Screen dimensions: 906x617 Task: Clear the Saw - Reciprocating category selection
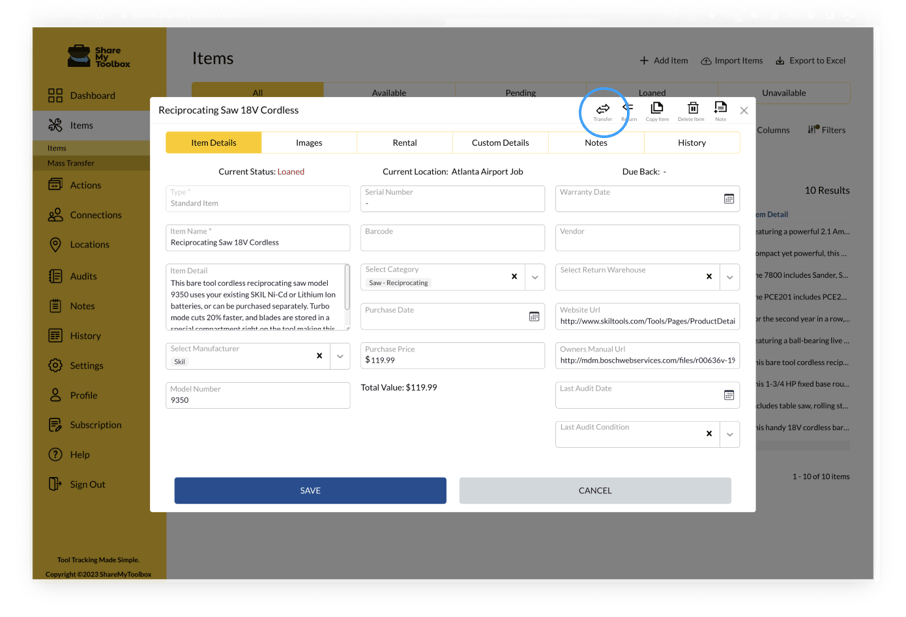coord(514,277)
